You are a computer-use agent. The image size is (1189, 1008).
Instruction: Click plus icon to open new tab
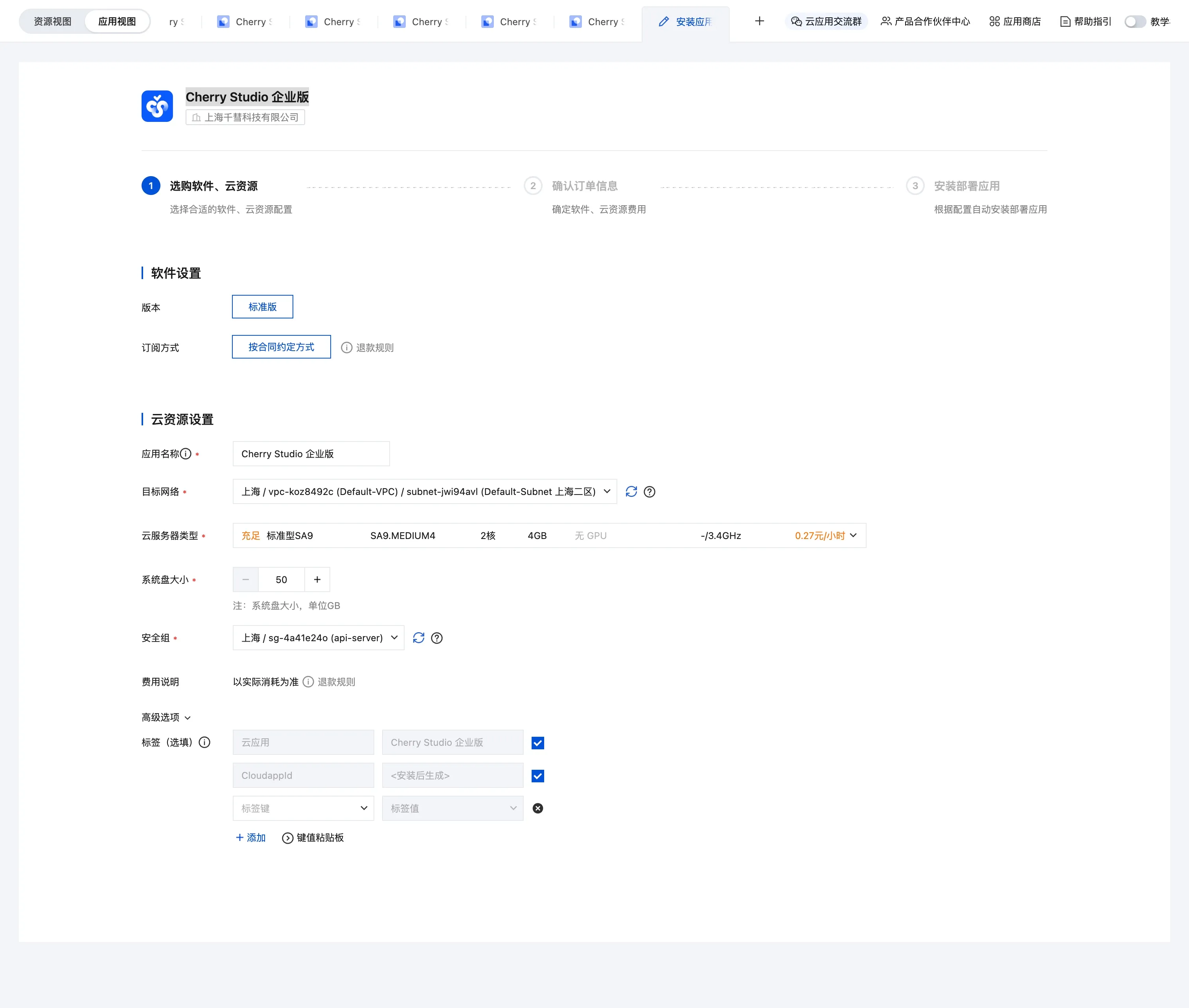pos(759,21)
